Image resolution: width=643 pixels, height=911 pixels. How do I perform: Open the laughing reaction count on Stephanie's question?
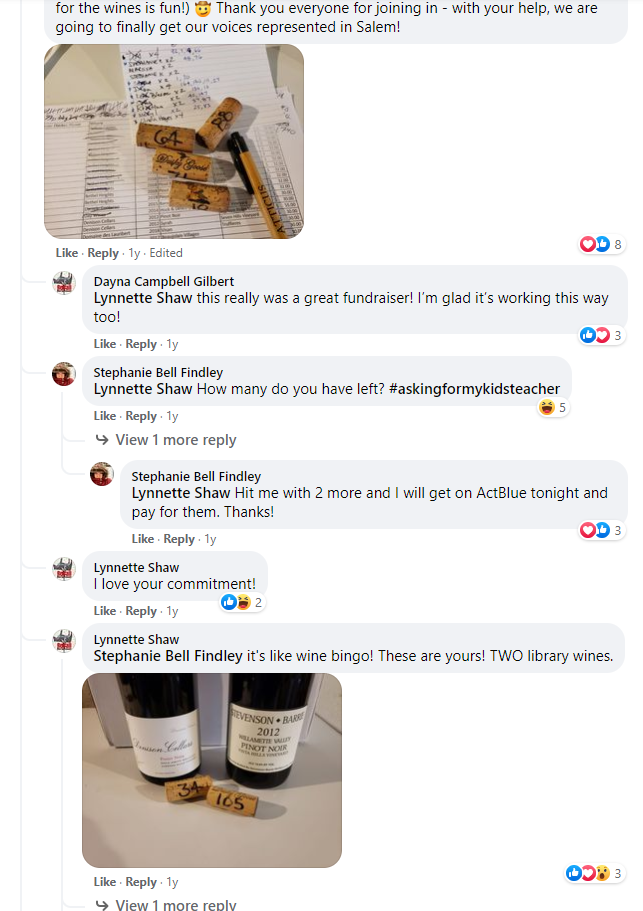[x=552, y=408]
